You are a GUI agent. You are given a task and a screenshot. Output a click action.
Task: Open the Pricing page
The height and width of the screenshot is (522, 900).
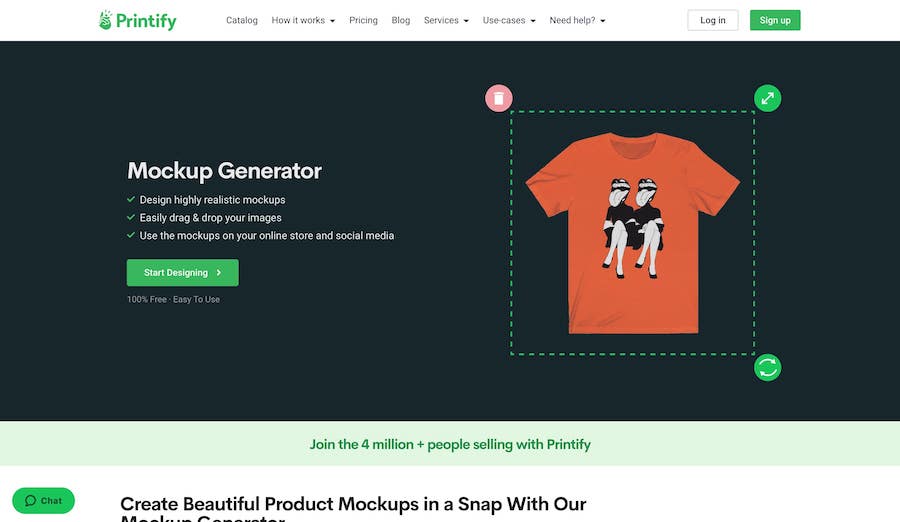coord(363,20)
